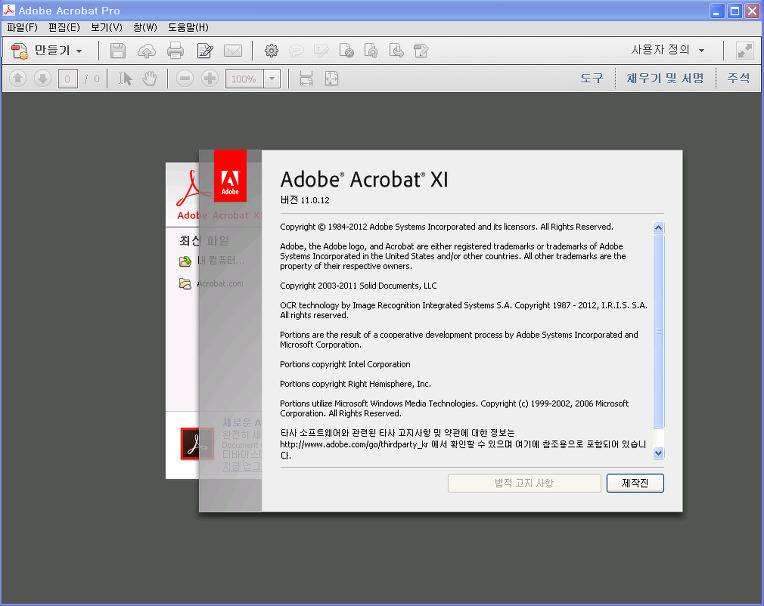Click the highlight text icon
The width and height of the screenshot is (764, 606).
(x=321, y=51)
